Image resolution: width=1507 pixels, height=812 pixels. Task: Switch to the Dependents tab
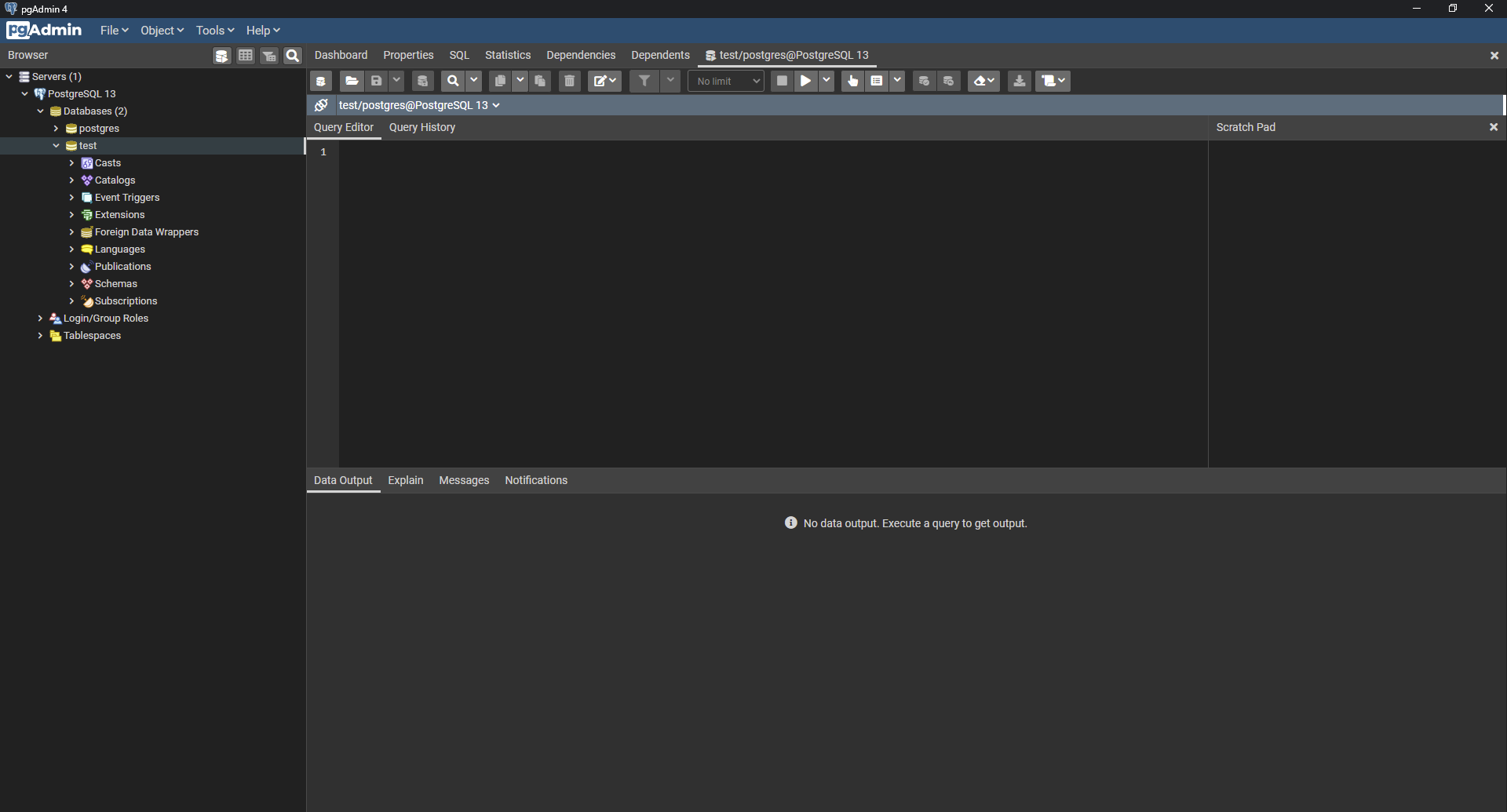click(660, 55)
